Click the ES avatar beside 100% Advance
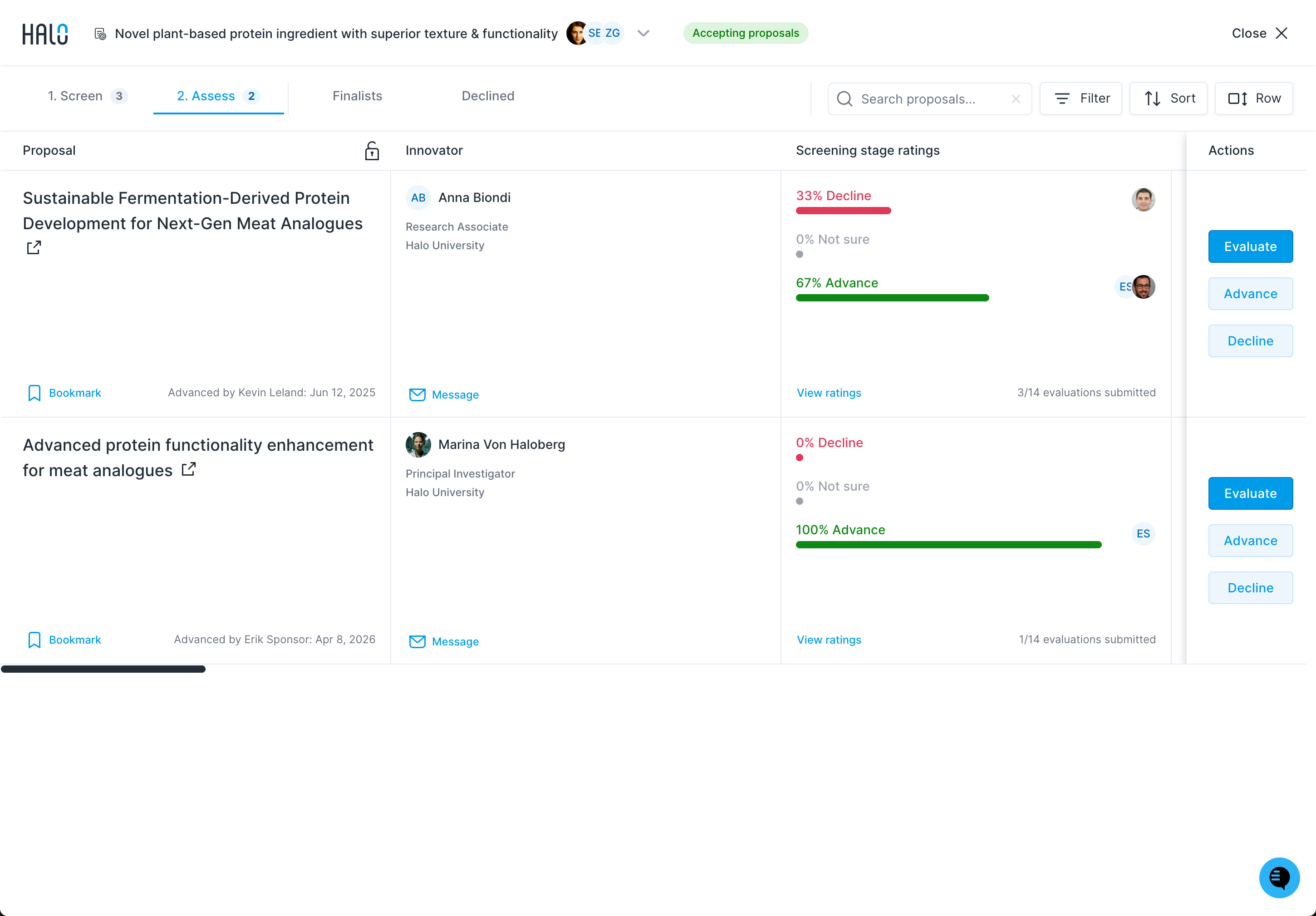The image size is (1316, 916). (1143, 534)
